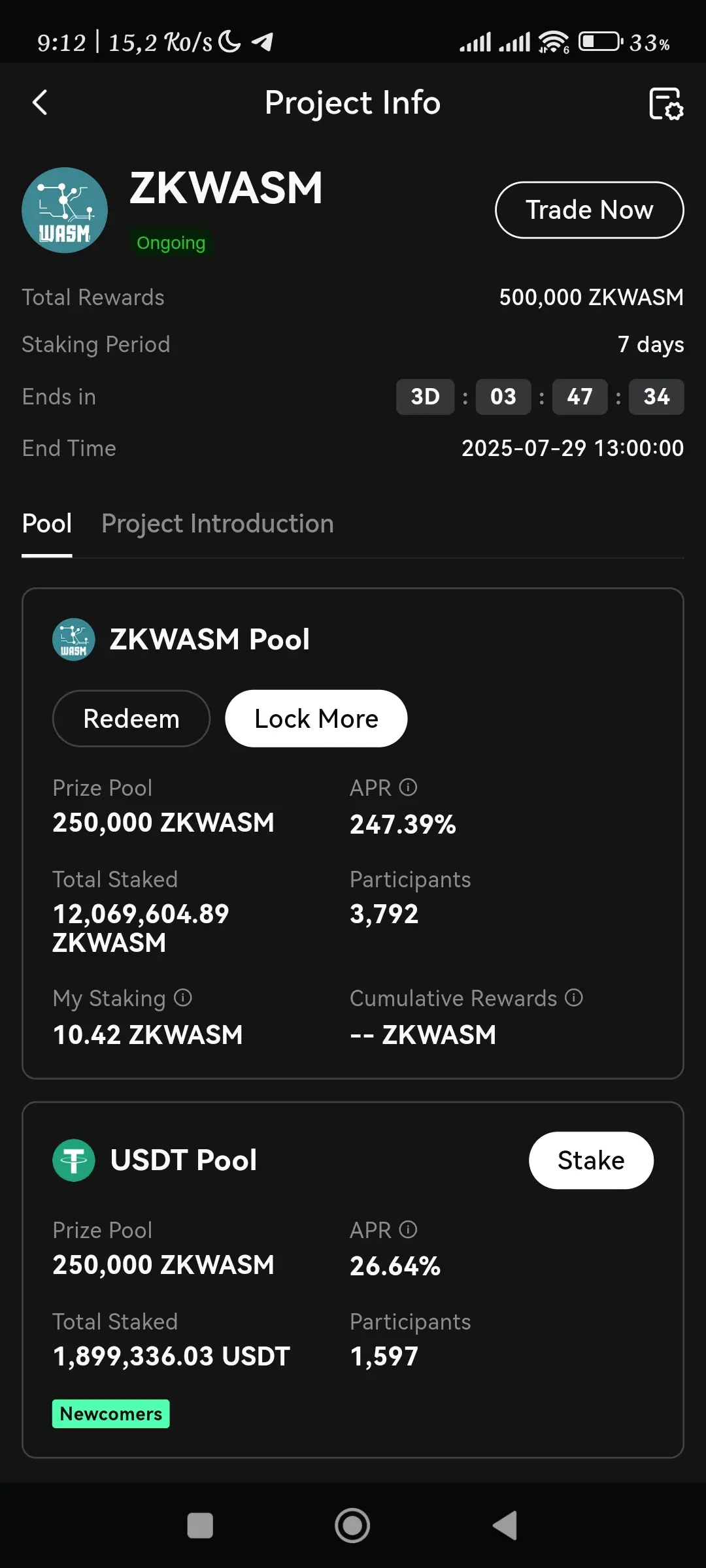Tap the APR info icon in USDT Pool

point(408,1230)
